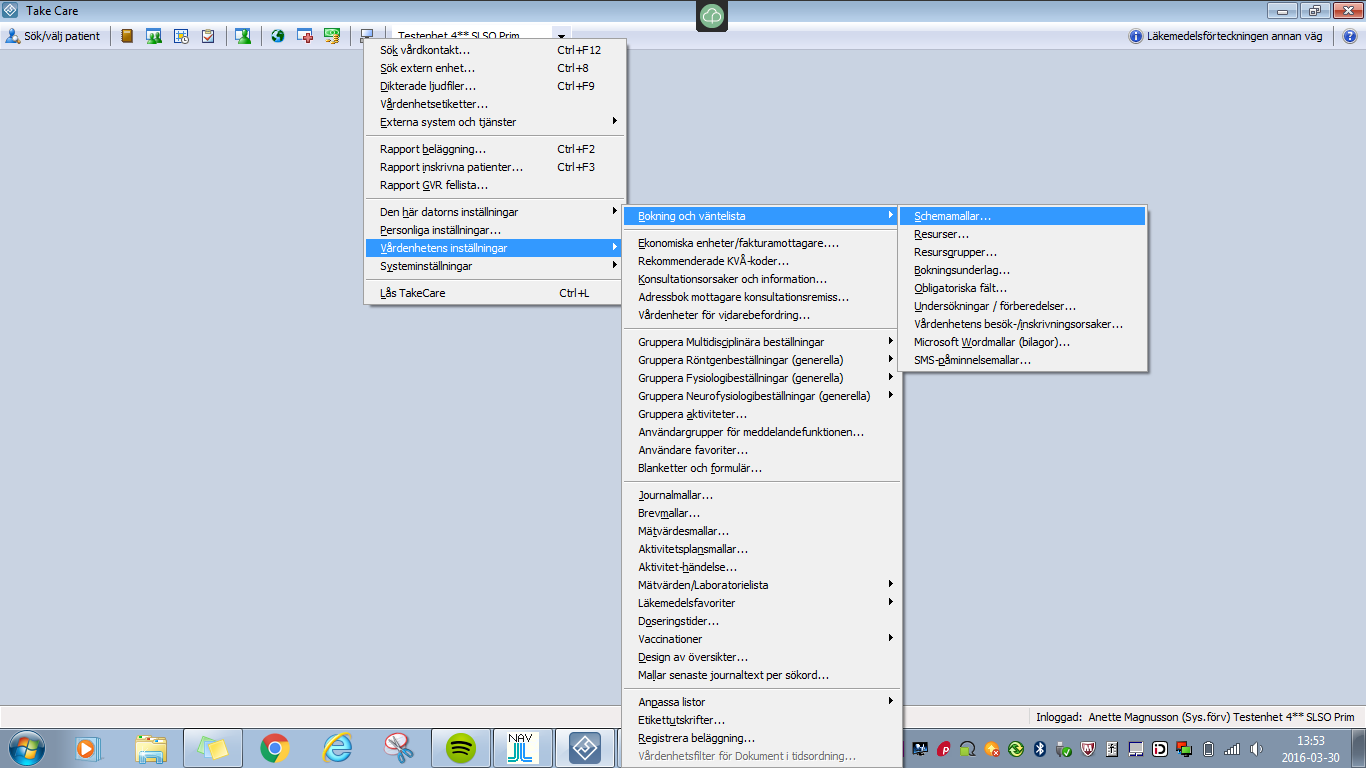The width and height of the screenshot is (1366, 768).
Task: Open Vårdenhetsetiketter... menu item
Action: pos(495,104)
